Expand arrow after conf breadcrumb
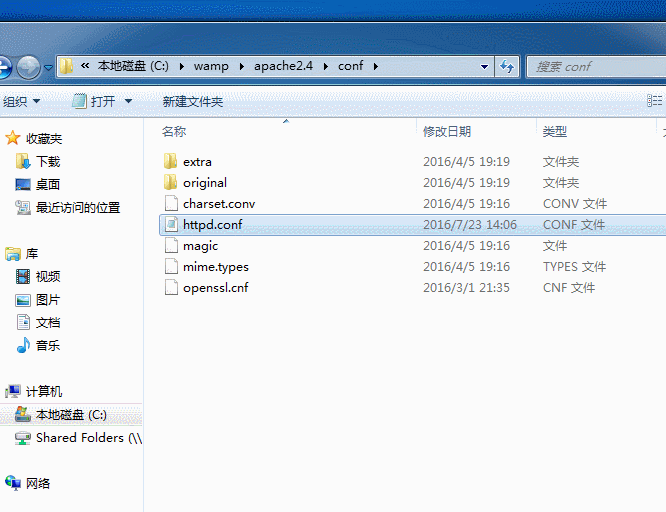The height and width of the screenshot is (512, 666). click(375, 66)
